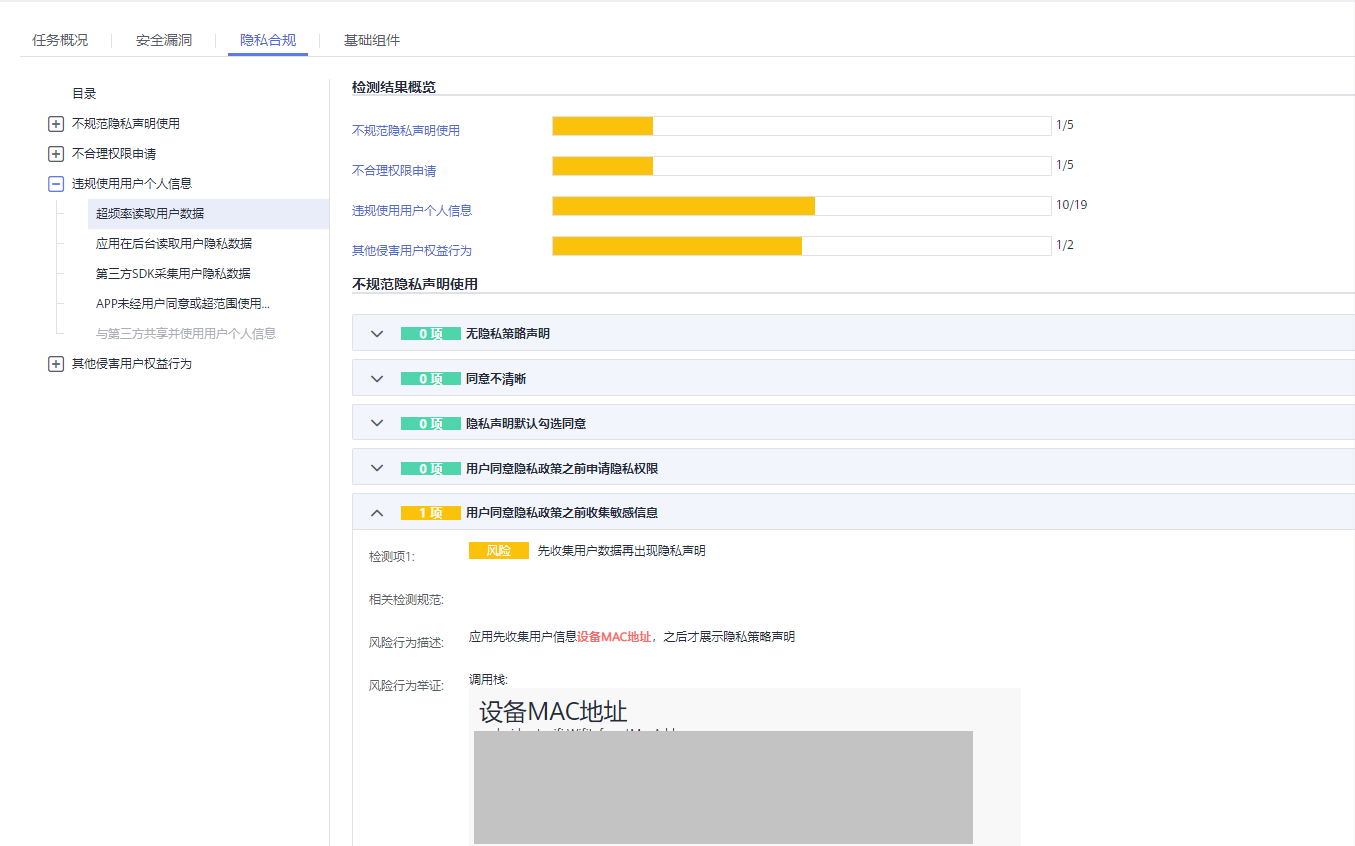The height and width of the screenshot is (846, 1355).
Task: Expand the 不规范隐私声明使用 tree node
Action: 55,123
